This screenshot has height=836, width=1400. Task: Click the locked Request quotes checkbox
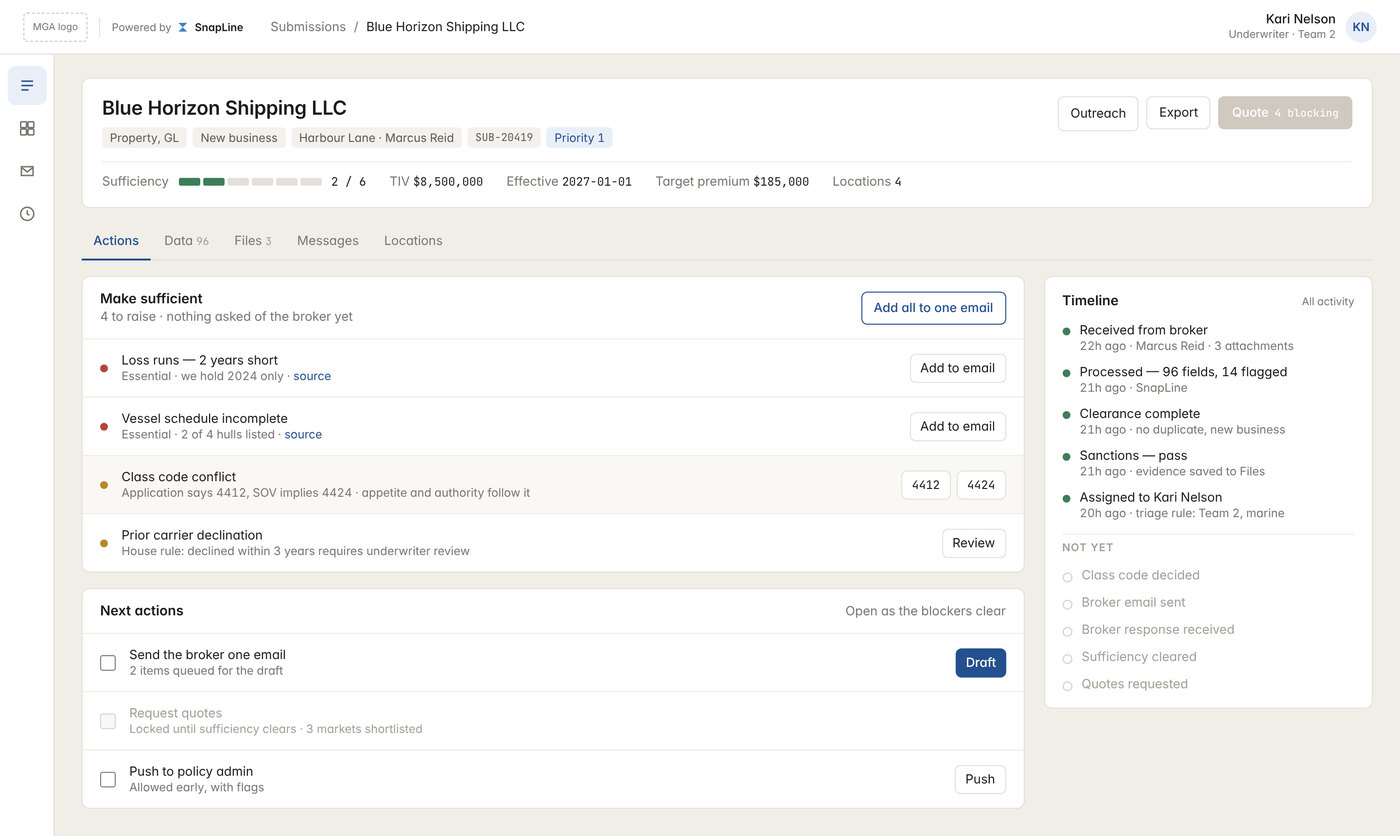pyautogui.click(x=108, y=721)
